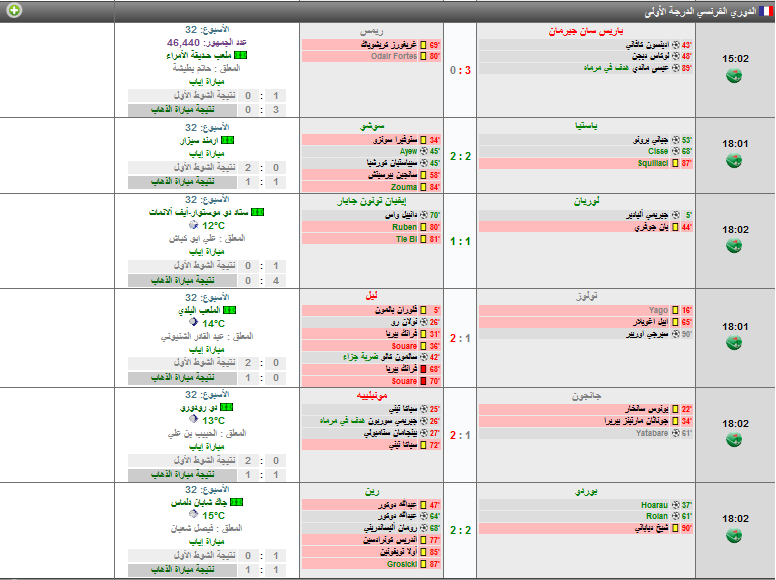Click the weather icon next to 12°C
This screenshot has width=776, height=580.
[x=194, y=225]
